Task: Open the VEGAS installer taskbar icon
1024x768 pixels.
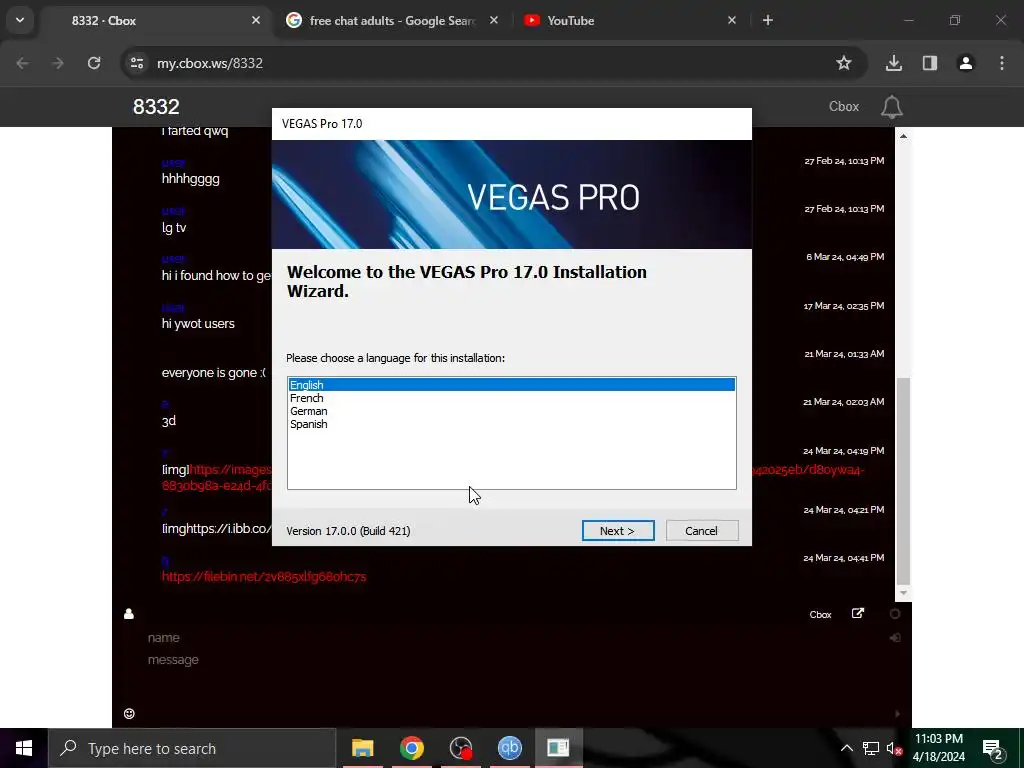Action: tap(558, 748)
